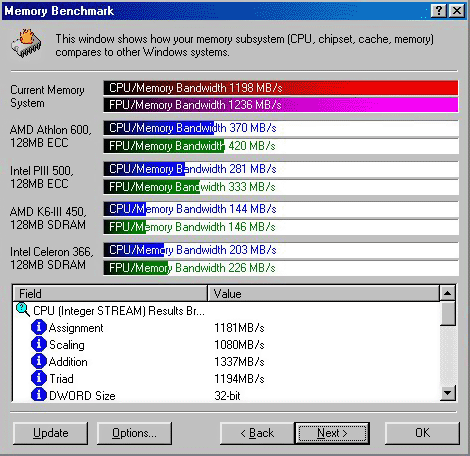Click the 1194MB/s Triad value
The width and height of the screenshot is (470, 456).
pos(239,379)
